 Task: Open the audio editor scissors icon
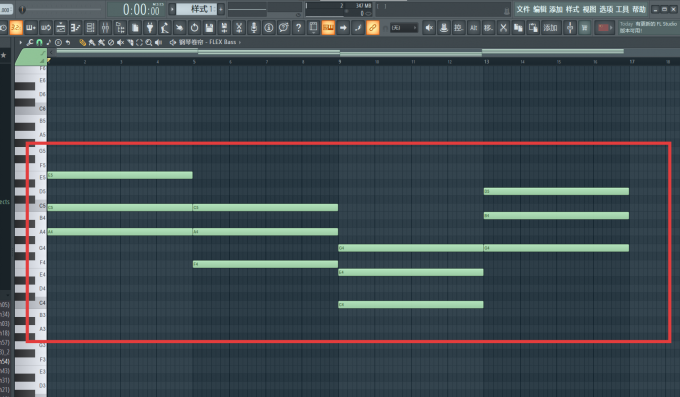coord(239,28)
